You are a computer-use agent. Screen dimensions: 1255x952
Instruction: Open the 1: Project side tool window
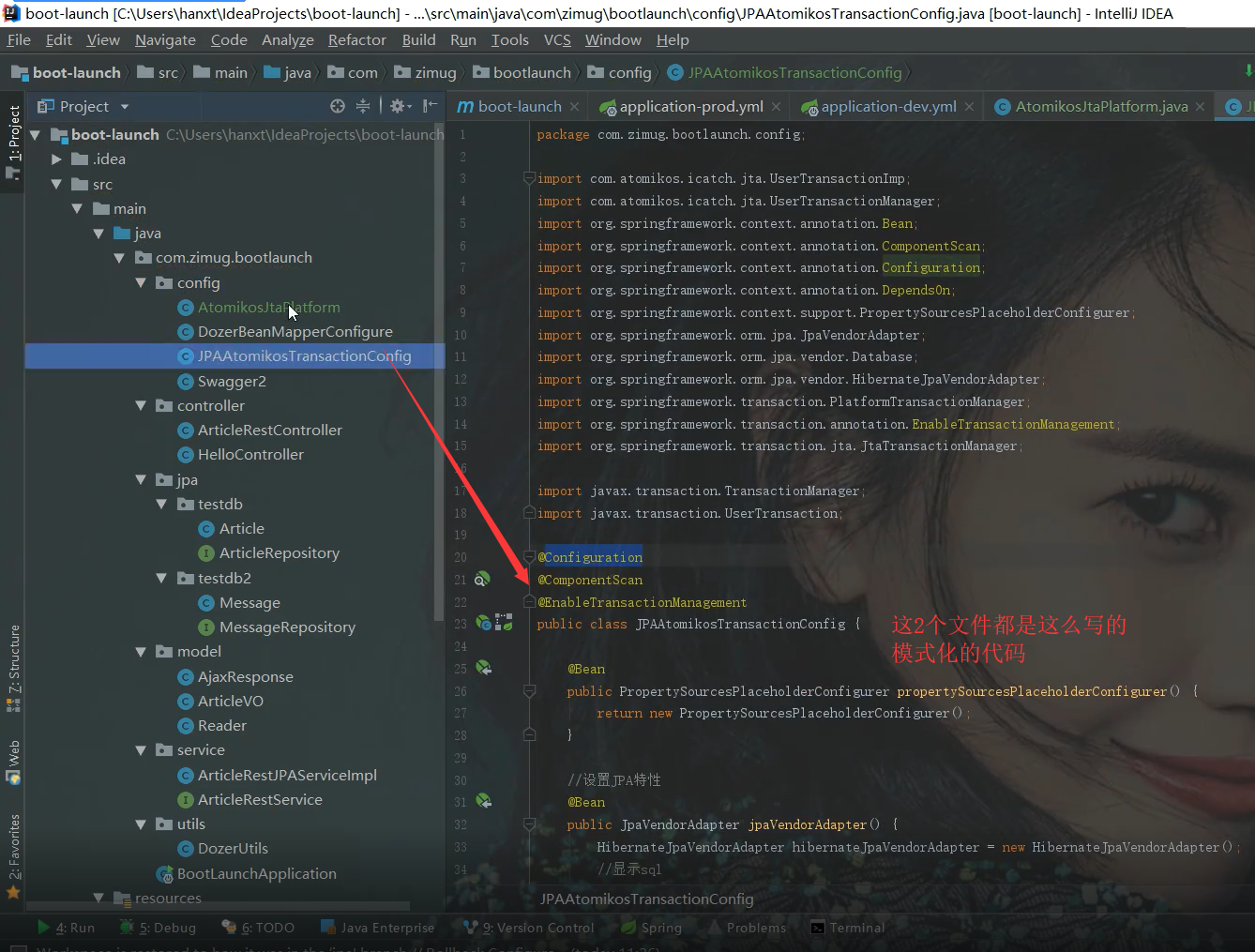[13, 142]
